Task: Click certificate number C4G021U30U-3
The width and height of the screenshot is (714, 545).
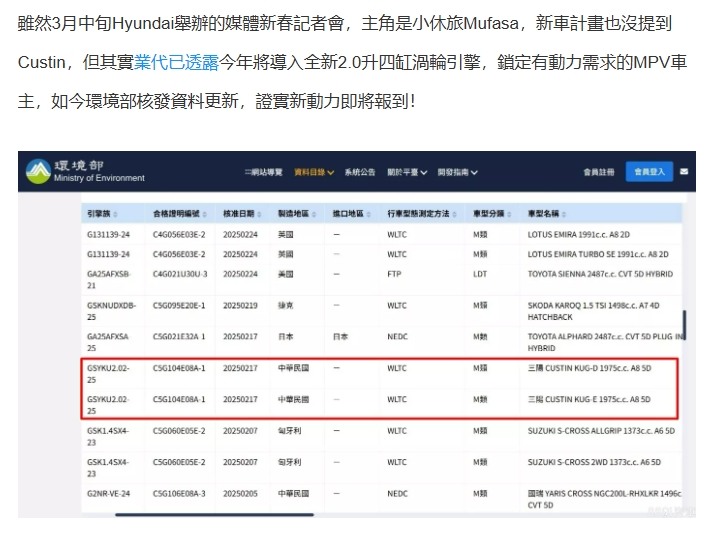Action: click(x=180, y=274)
